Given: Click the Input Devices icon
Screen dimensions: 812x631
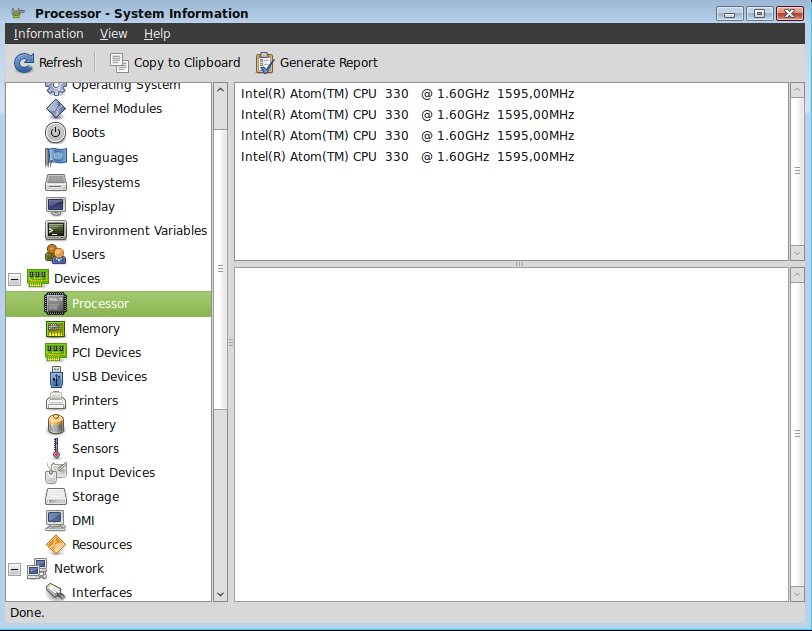Looking at the screenshot, I should (x=55, y=472).
